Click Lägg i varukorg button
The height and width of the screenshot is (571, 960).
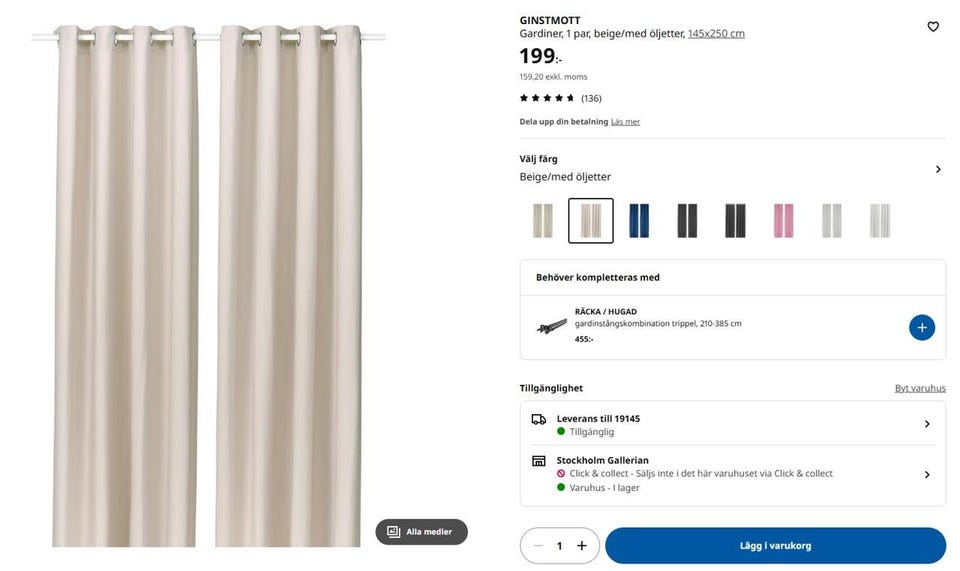pyautogui.click(x=775, y=546)
